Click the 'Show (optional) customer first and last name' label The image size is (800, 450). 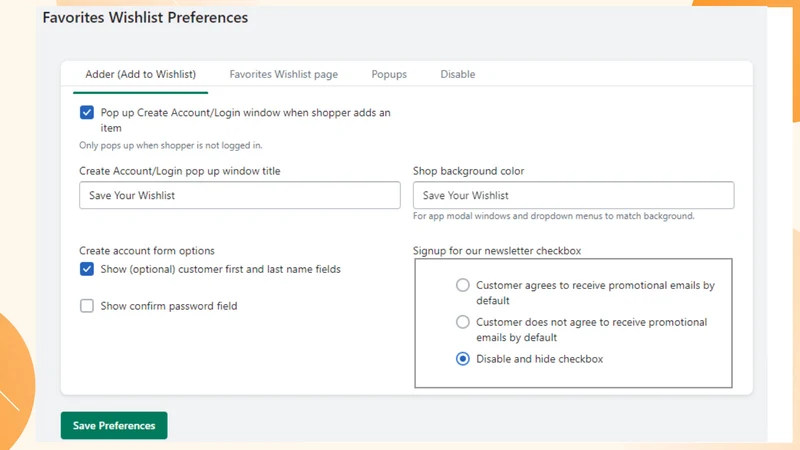pyautogui.click(x=220, y=269)
